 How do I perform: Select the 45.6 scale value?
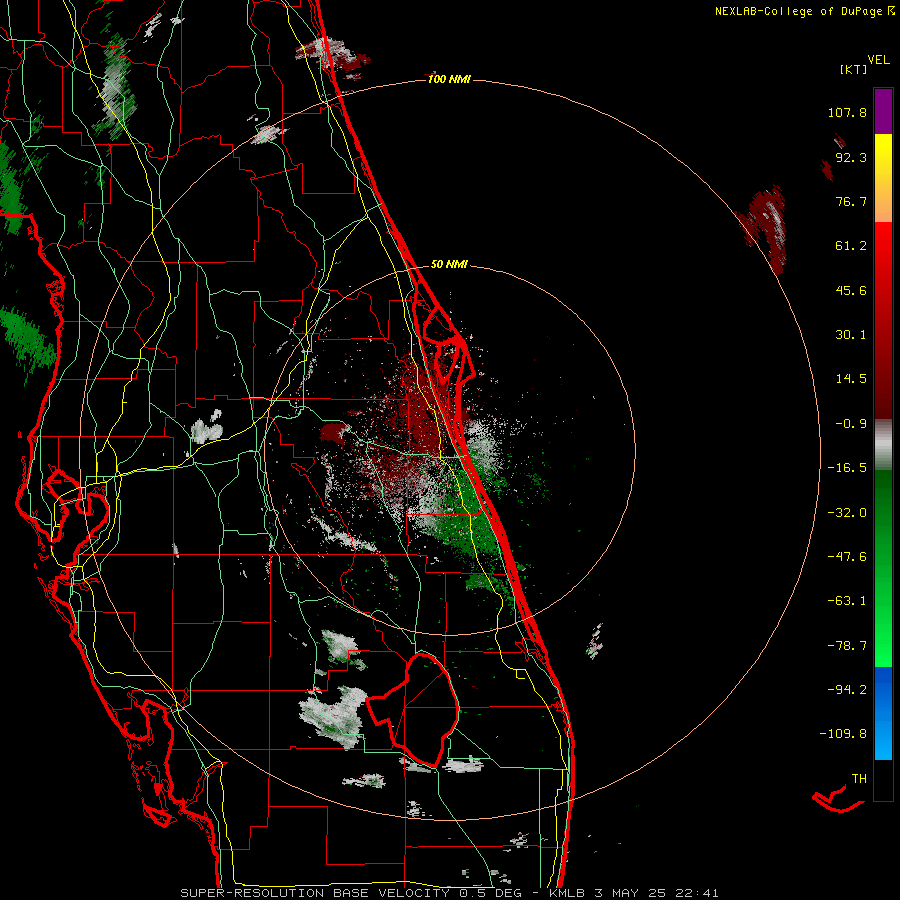click(851, 290)
